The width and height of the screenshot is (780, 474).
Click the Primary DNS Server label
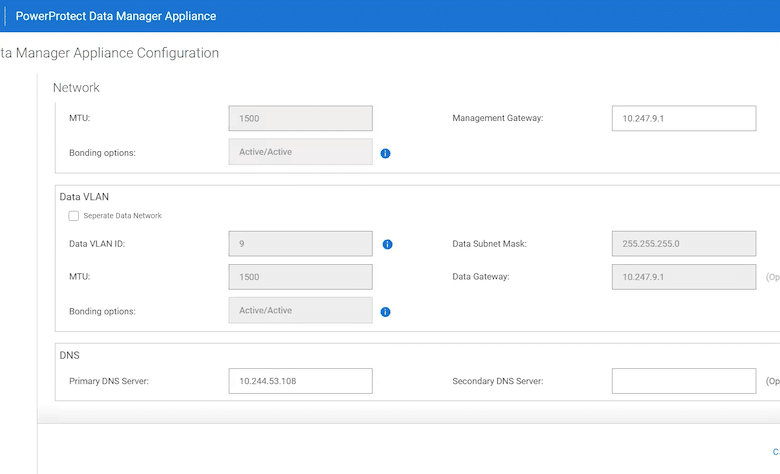pos(108,381)
